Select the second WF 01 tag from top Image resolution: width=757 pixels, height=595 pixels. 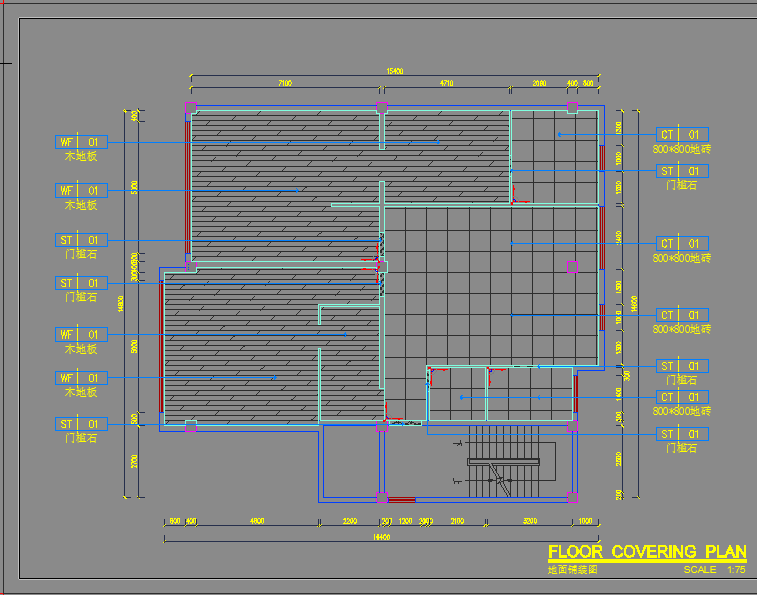click(x=81, y=190)
